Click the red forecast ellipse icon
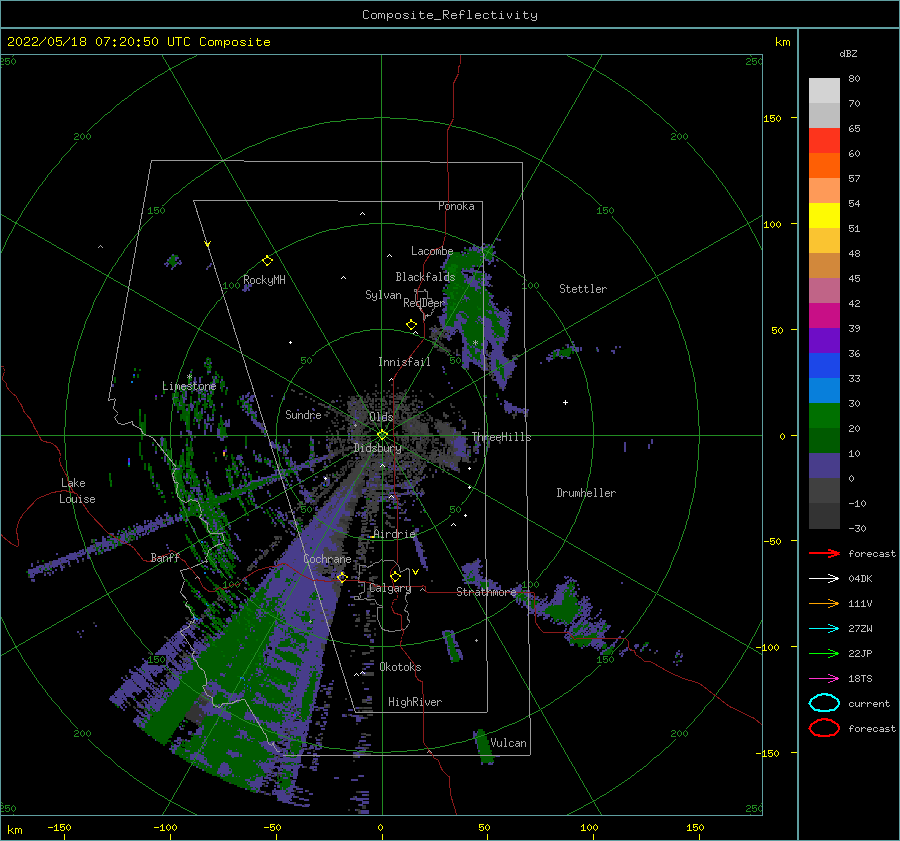900x841 pixels. [x=824, y=728]
